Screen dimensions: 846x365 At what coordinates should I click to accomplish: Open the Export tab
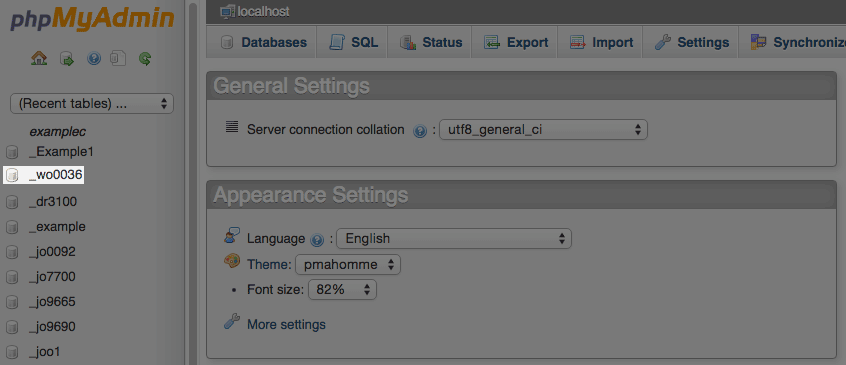tap(516, 43)
